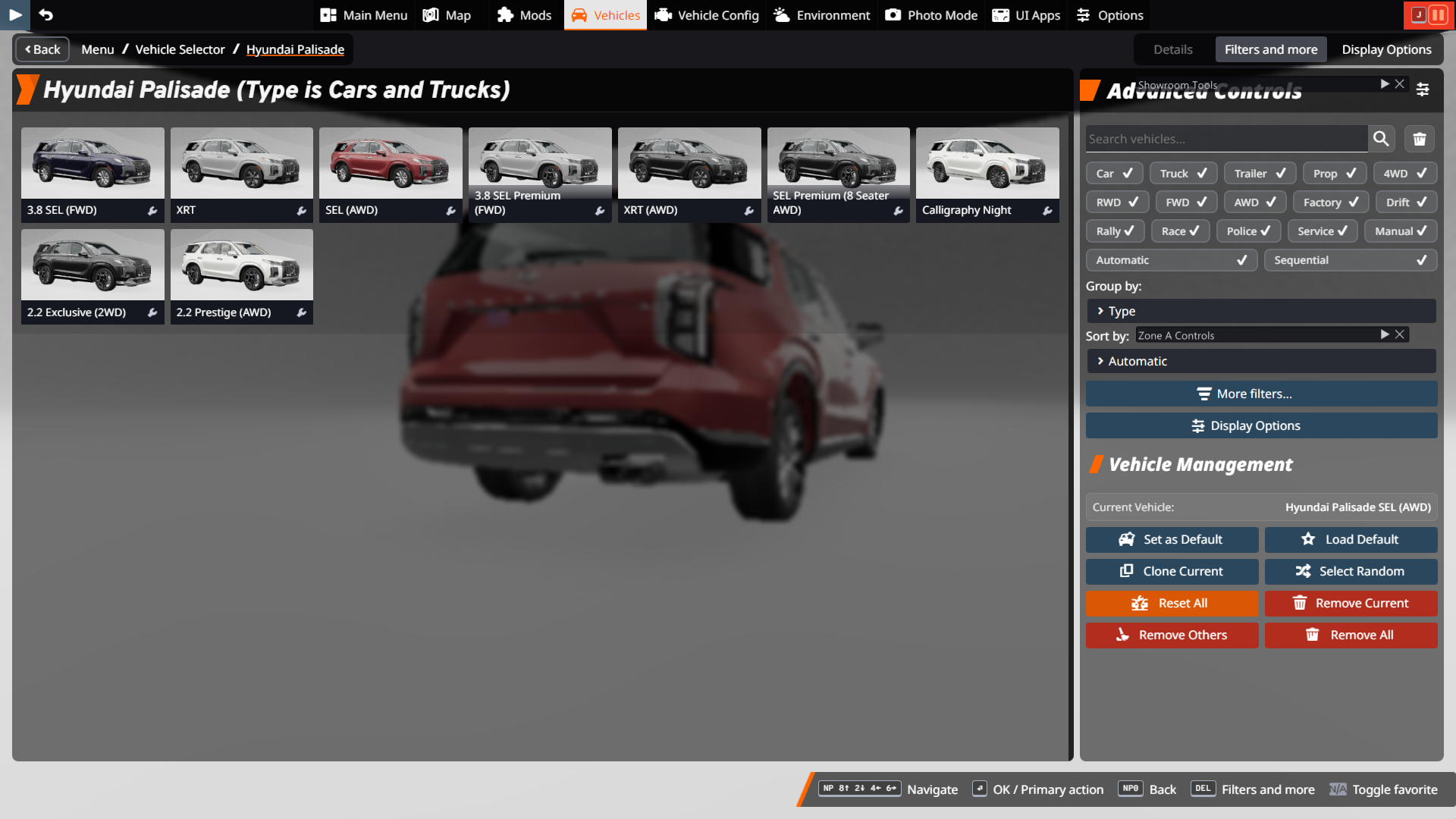Click the undo arrow icon in top bar
1456x819 pixels.
(x=45, y=14)
